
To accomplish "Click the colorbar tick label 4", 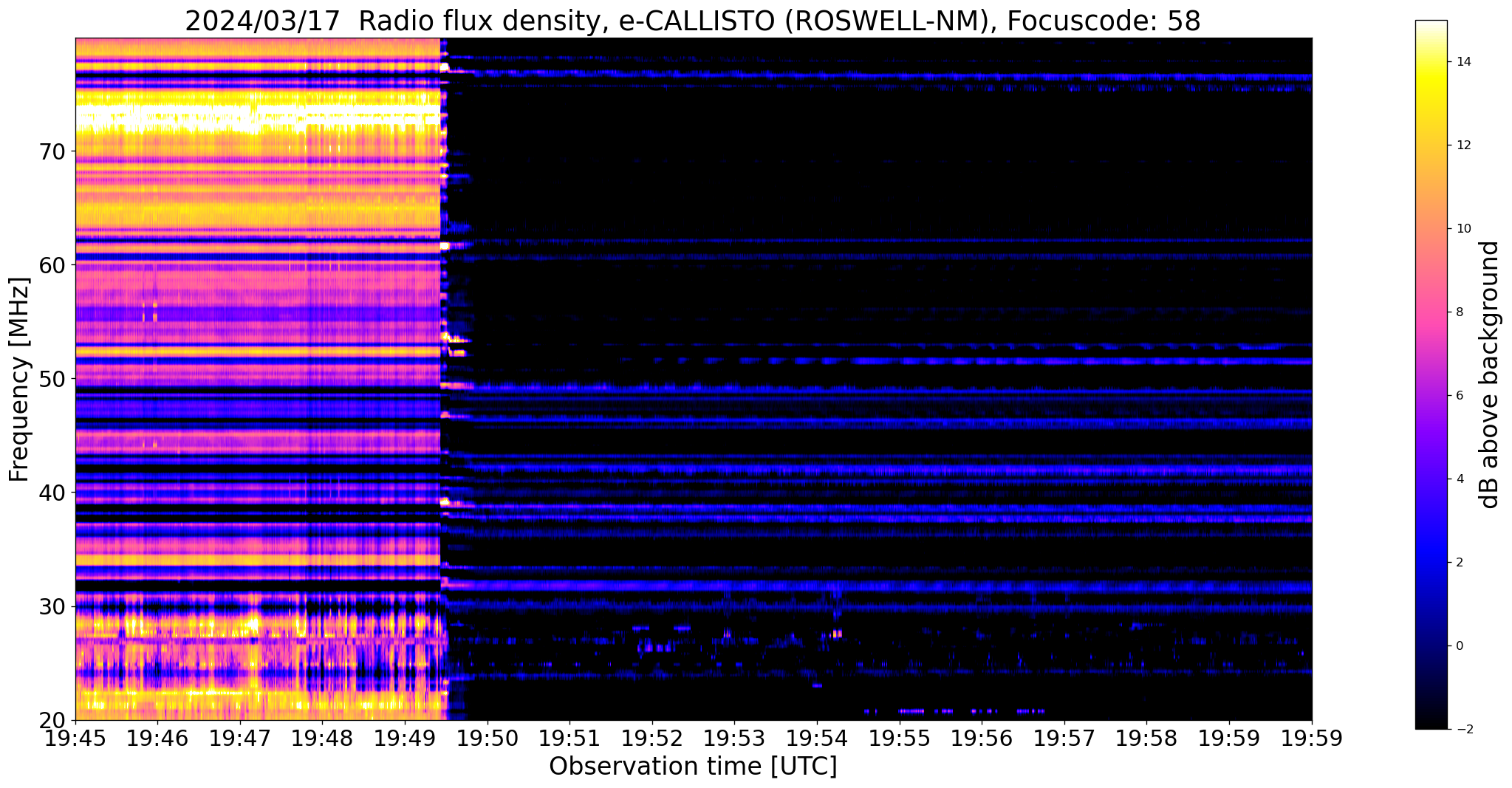I will 1458,479.
